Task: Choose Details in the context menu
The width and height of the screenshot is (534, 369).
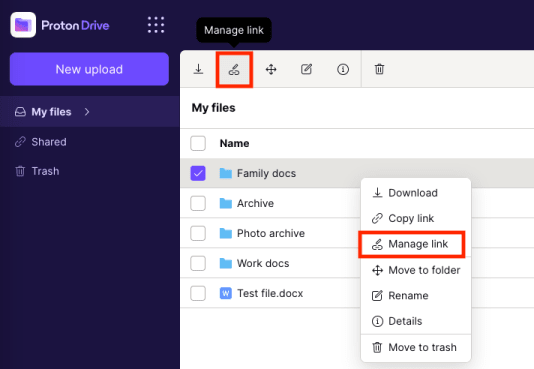Action: tap(416, 321)
